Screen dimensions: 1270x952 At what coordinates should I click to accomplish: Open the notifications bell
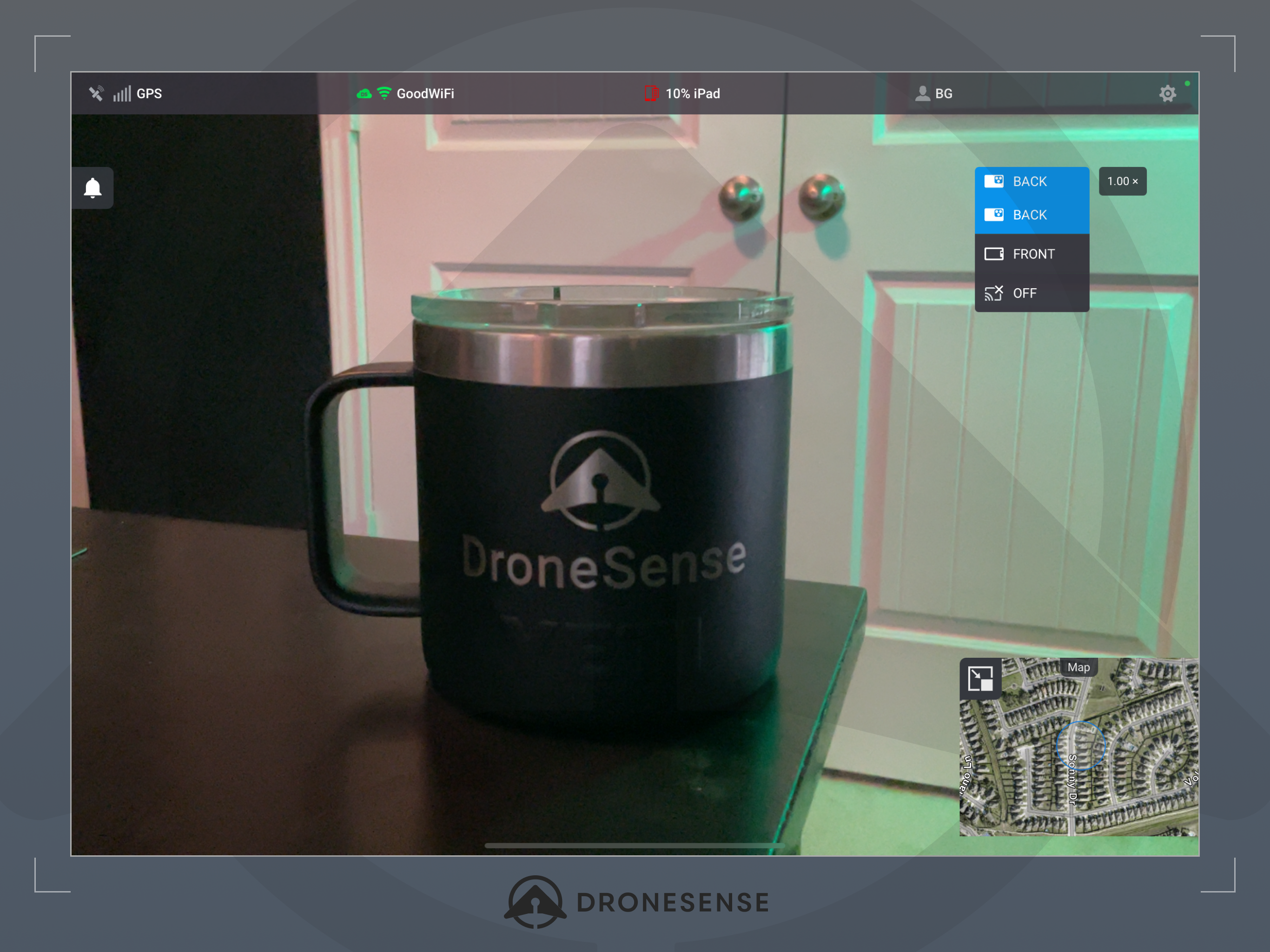(x=93, y=188)
